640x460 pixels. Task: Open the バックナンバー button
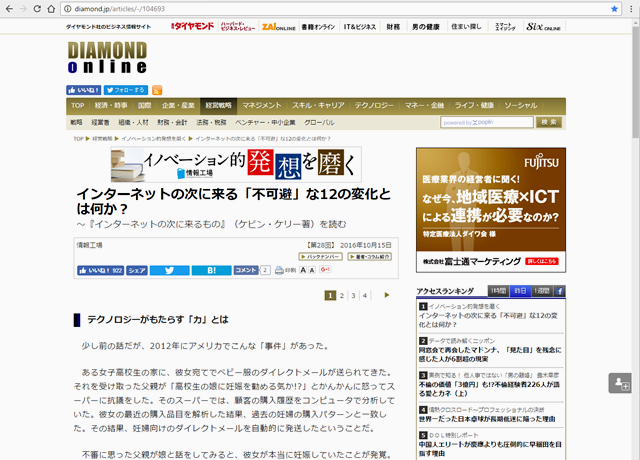[322, 257]
